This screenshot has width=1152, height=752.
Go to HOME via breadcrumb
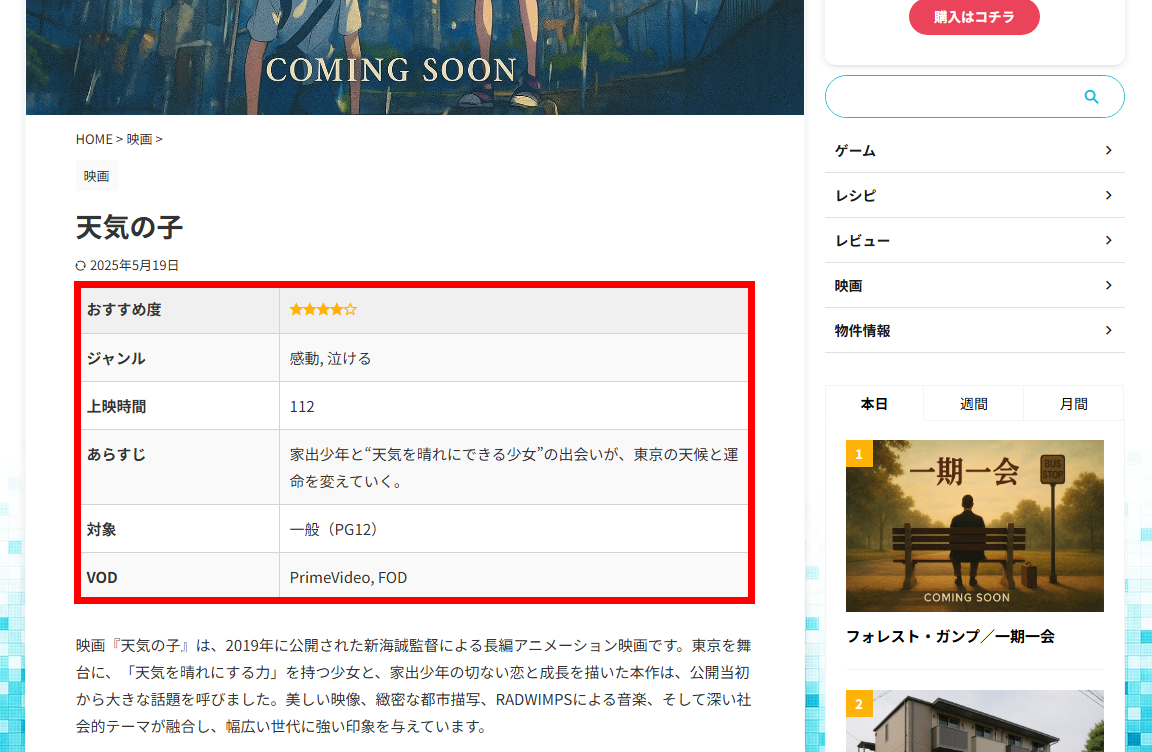coord(94,140)
